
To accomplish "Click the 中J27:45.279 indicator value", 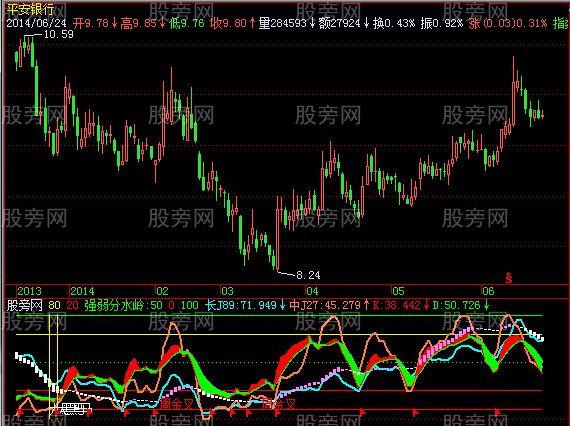I will 325,305.
